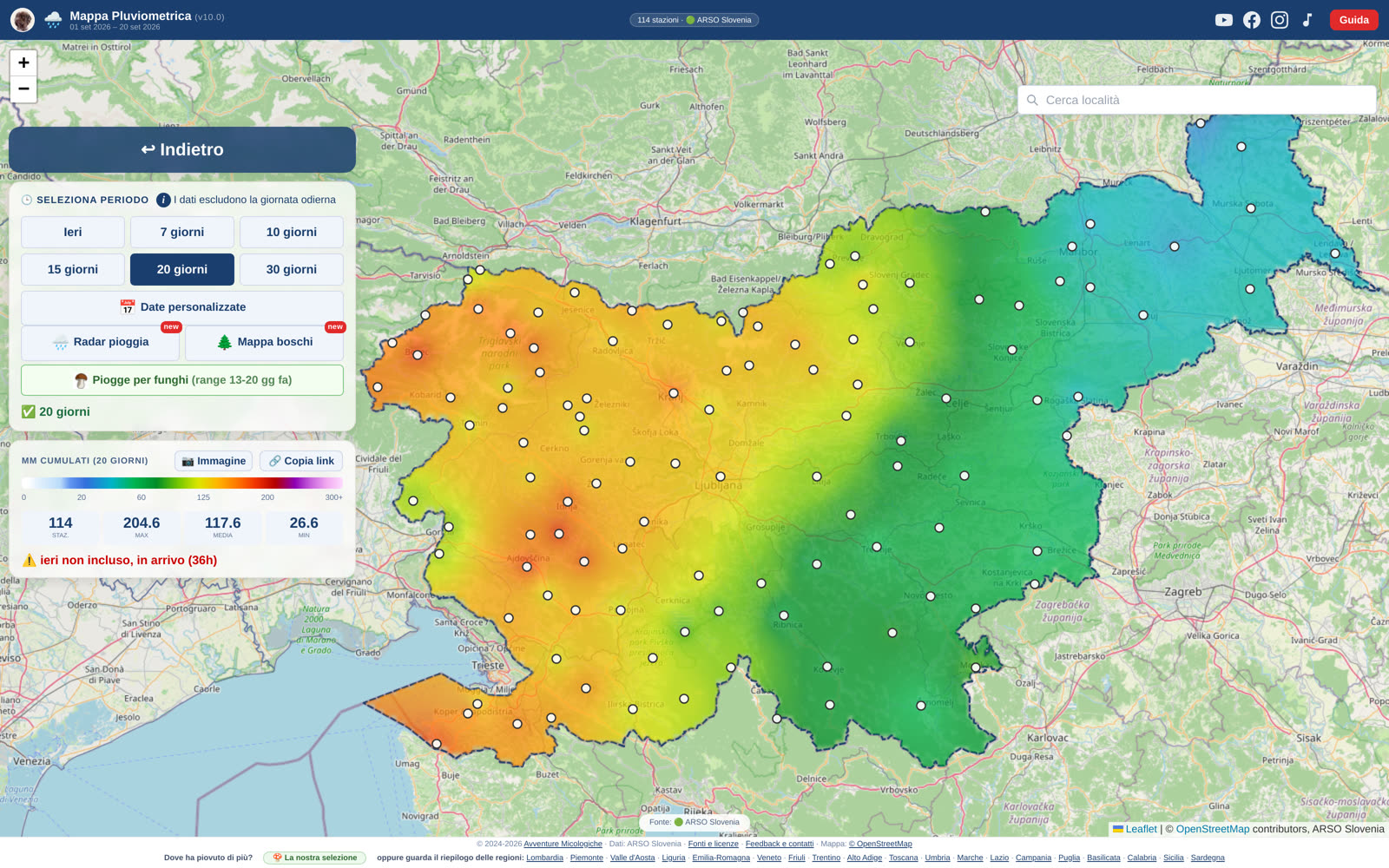The width and height of the screenshot is (1389, 868).
Task: Open the Facebook page icon
Action: point(1251,20)
